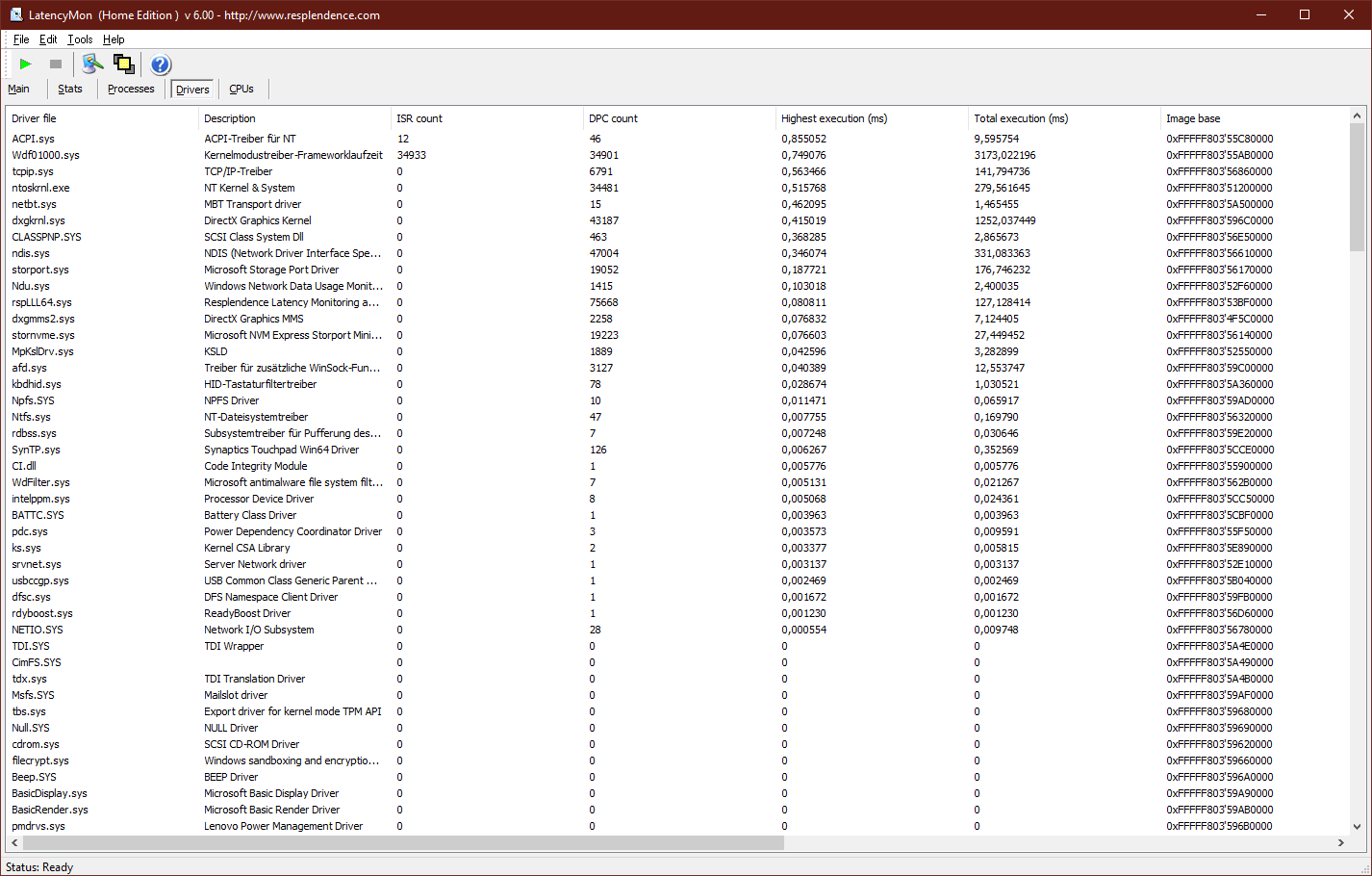This screenshot has height=876, width=1372.
Task: Switch to the Processes tab
Action: coord(131,89)
